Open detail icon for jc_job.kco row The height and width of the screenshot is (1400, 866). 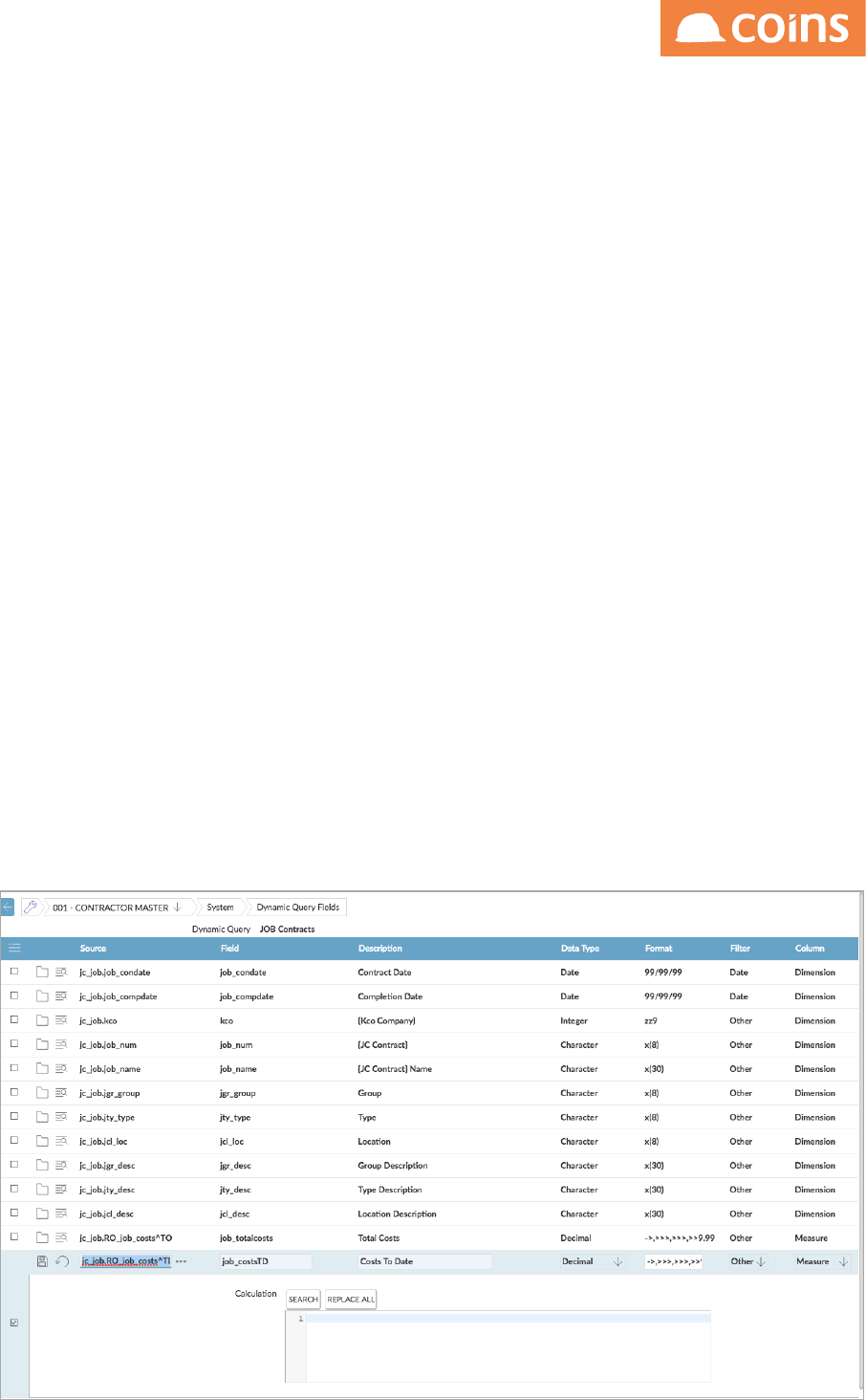61,1020
